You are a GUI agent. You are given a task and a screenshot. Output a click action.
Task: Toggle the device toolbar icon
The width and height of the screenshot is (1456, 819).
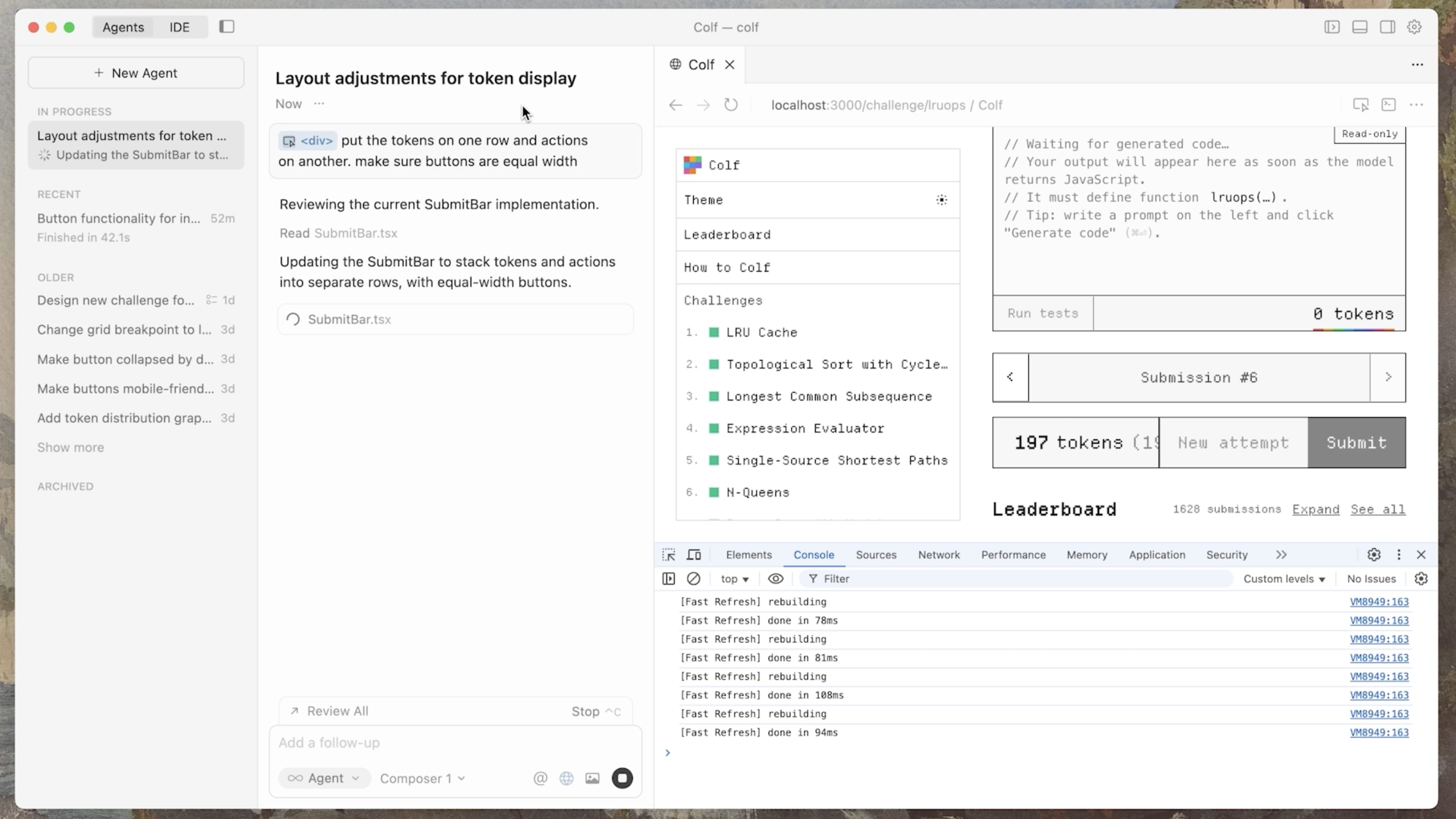[x=694, y=555]
